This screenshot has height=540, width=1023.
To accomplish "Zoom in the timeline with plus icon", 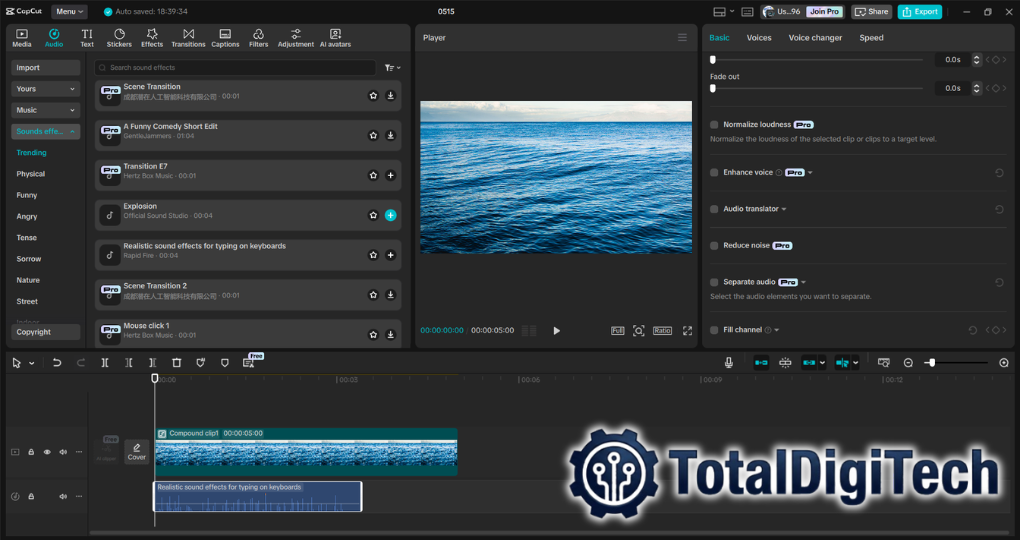I will 1004,363.
